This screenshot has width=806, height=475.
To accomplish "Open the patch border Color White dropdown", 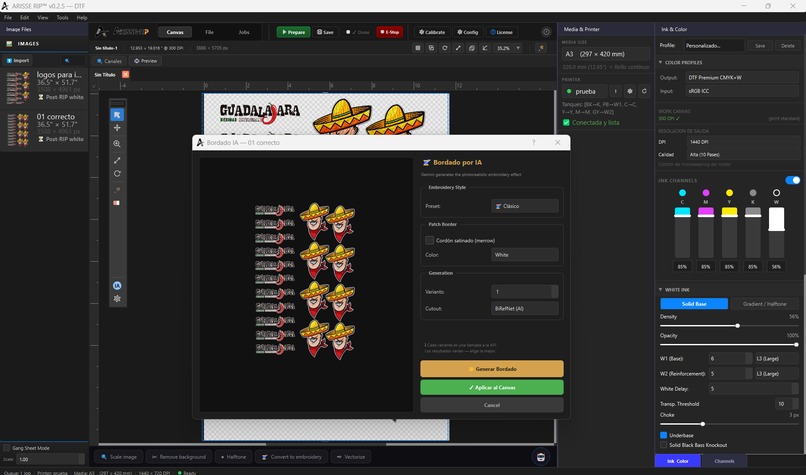I will tap(525, 254).
